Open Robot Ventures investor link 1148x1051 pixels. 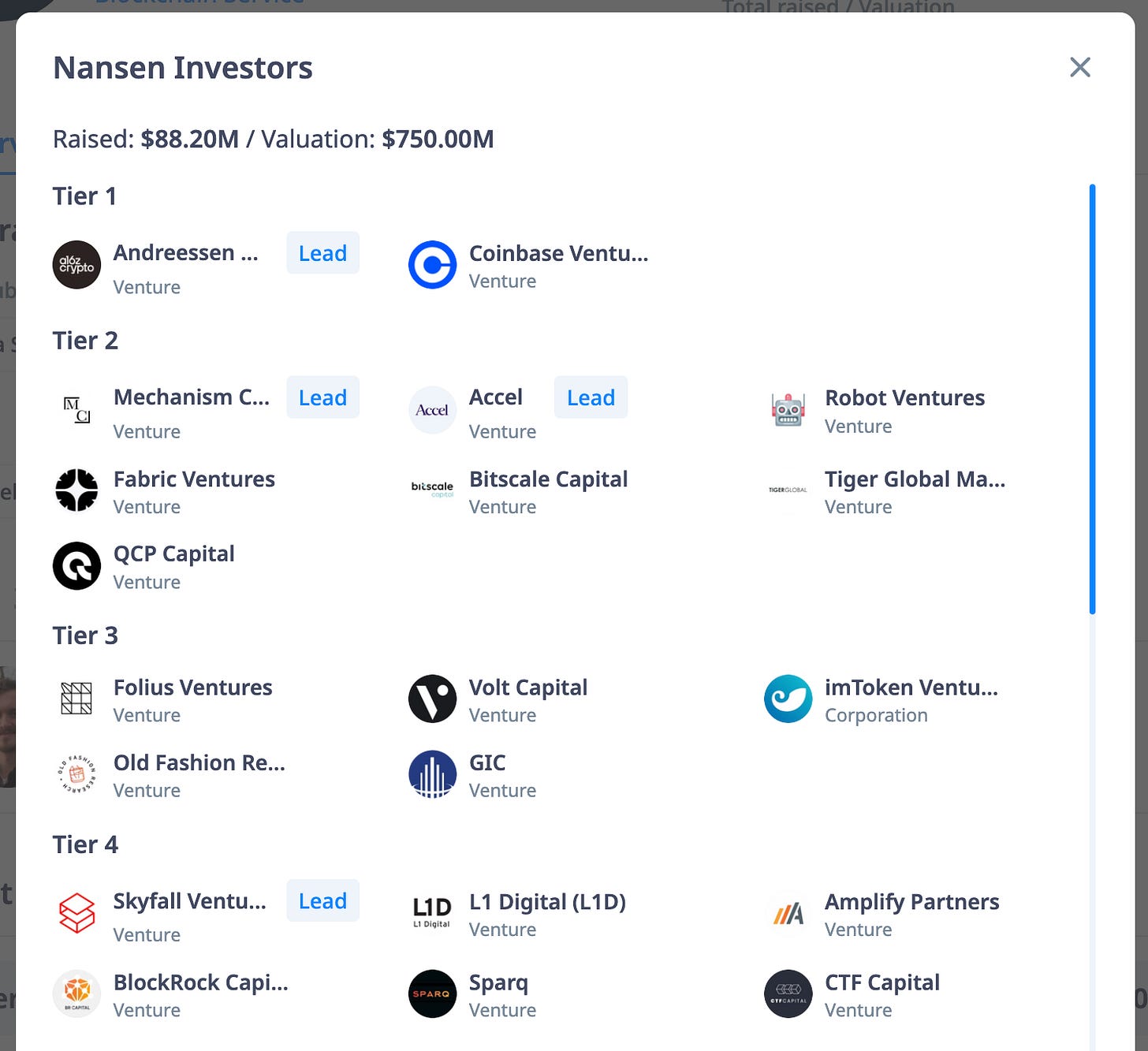(x=904, y=397)
